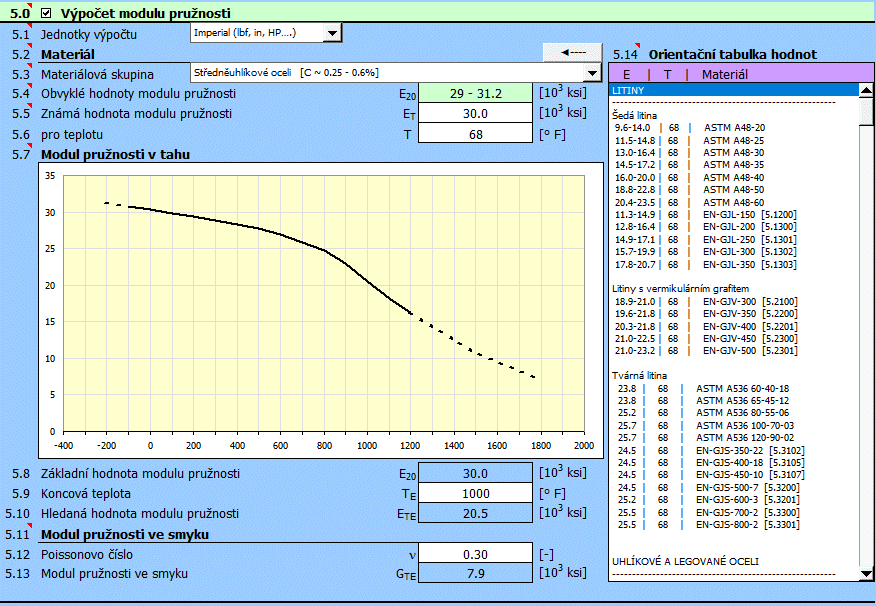Select EN-GJV-350 [5.2200] row
The width and height of the screenshot is (876, 606).
[734, 314]
